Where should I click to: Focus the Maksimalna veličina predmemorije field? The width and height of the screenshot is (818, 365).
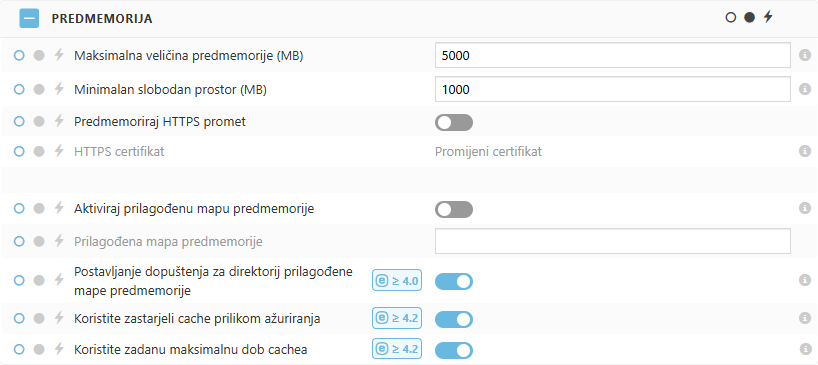pyautogui.click(x=613, y=55)
